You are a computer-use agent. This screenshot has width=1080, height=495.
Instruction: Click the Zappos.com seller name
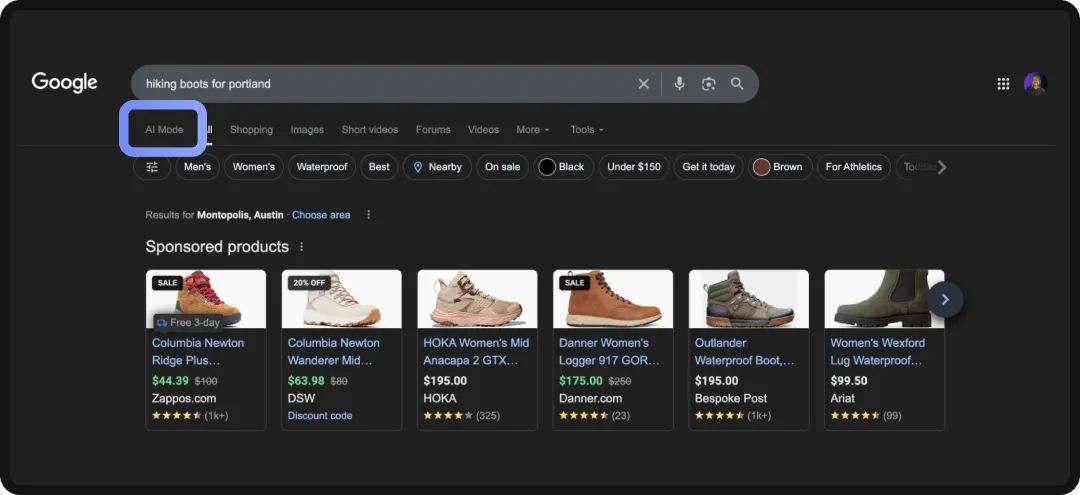click(184, 399)
